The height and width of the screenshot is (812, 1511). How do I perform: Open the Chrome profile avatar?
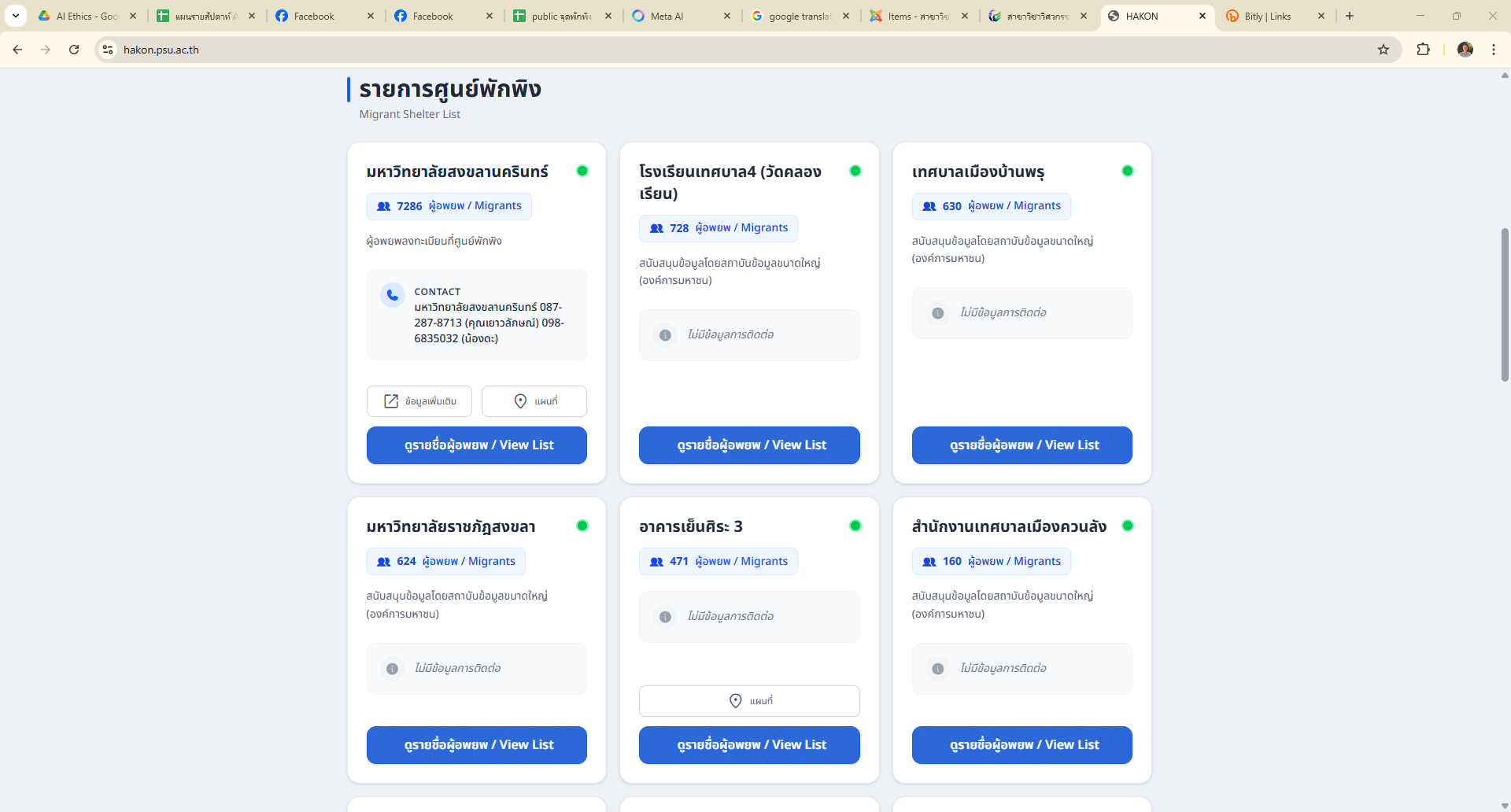(1465, 50)
